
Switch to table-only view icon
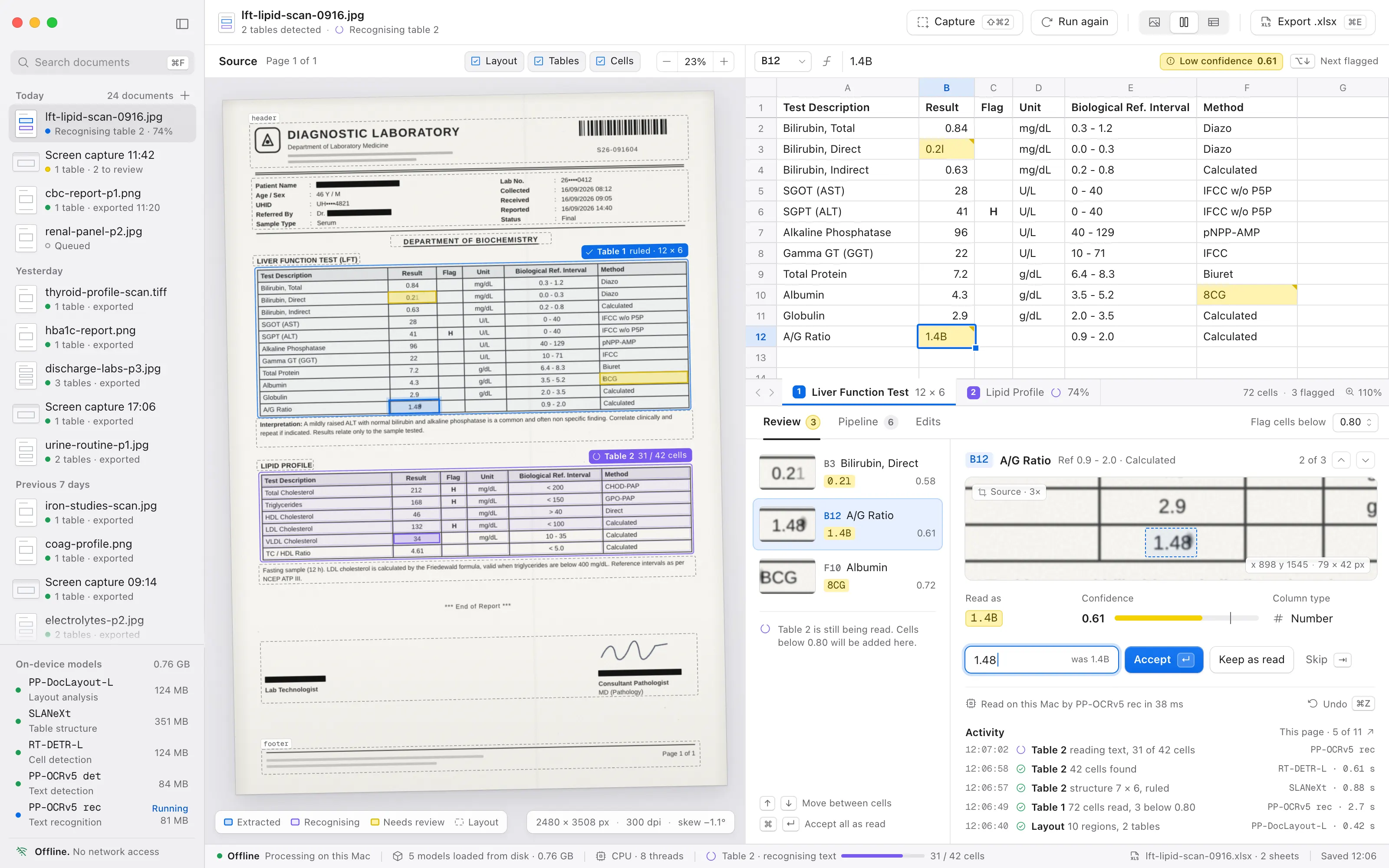1213,22
